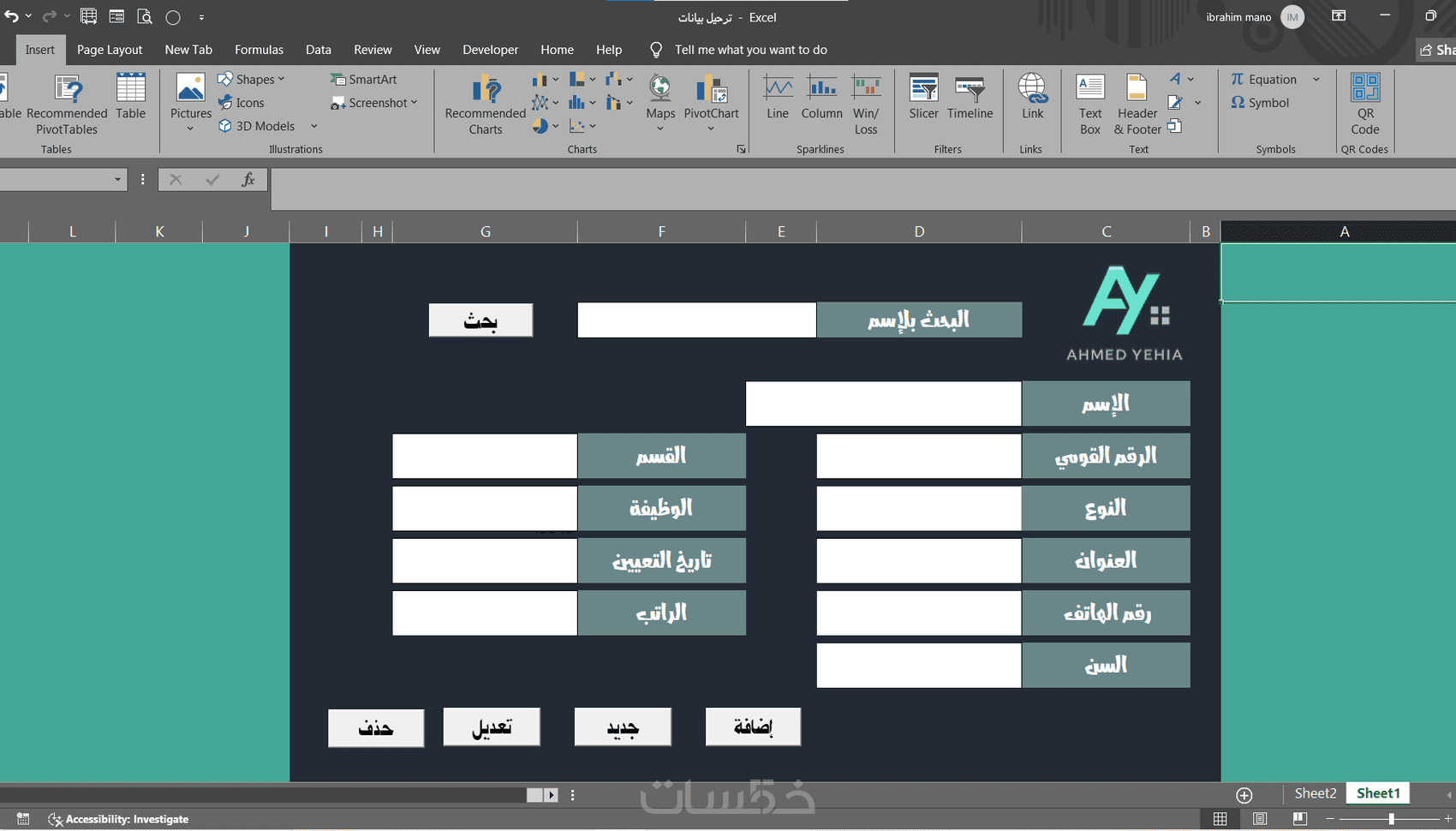Image resolution: width=1456 pixels, height=831 pixels.
Task: Open Header & Footer
Action: click(1137, 105)
